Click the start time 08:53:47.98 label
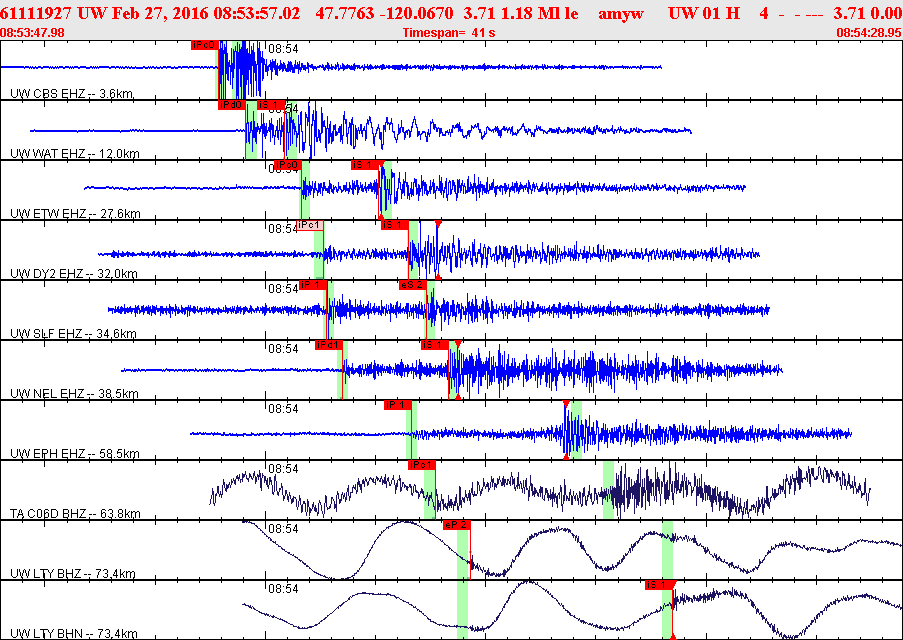 [x=32, y=33]
